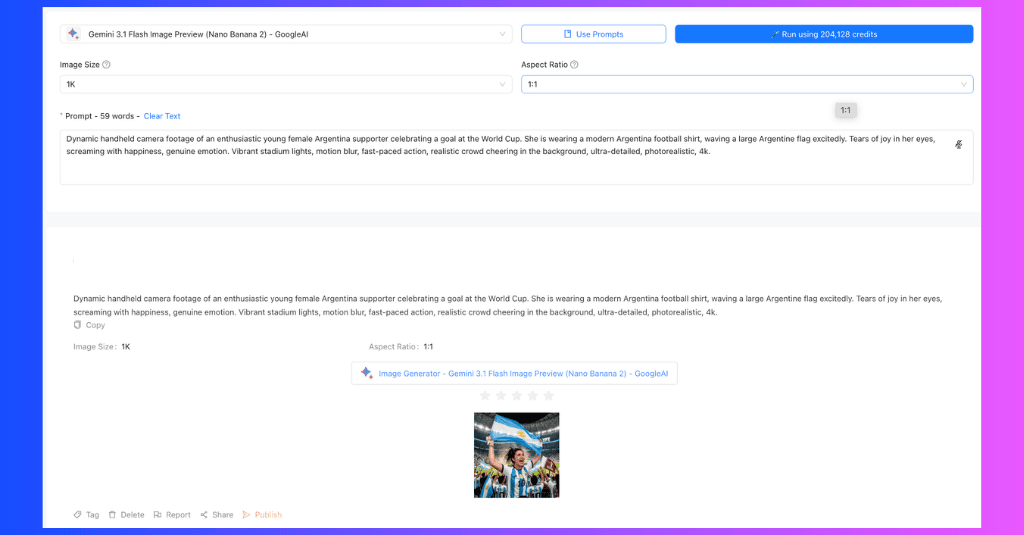1024x535 pixels.
Task: Rate result one star
Action: click(x=485, y=396)
